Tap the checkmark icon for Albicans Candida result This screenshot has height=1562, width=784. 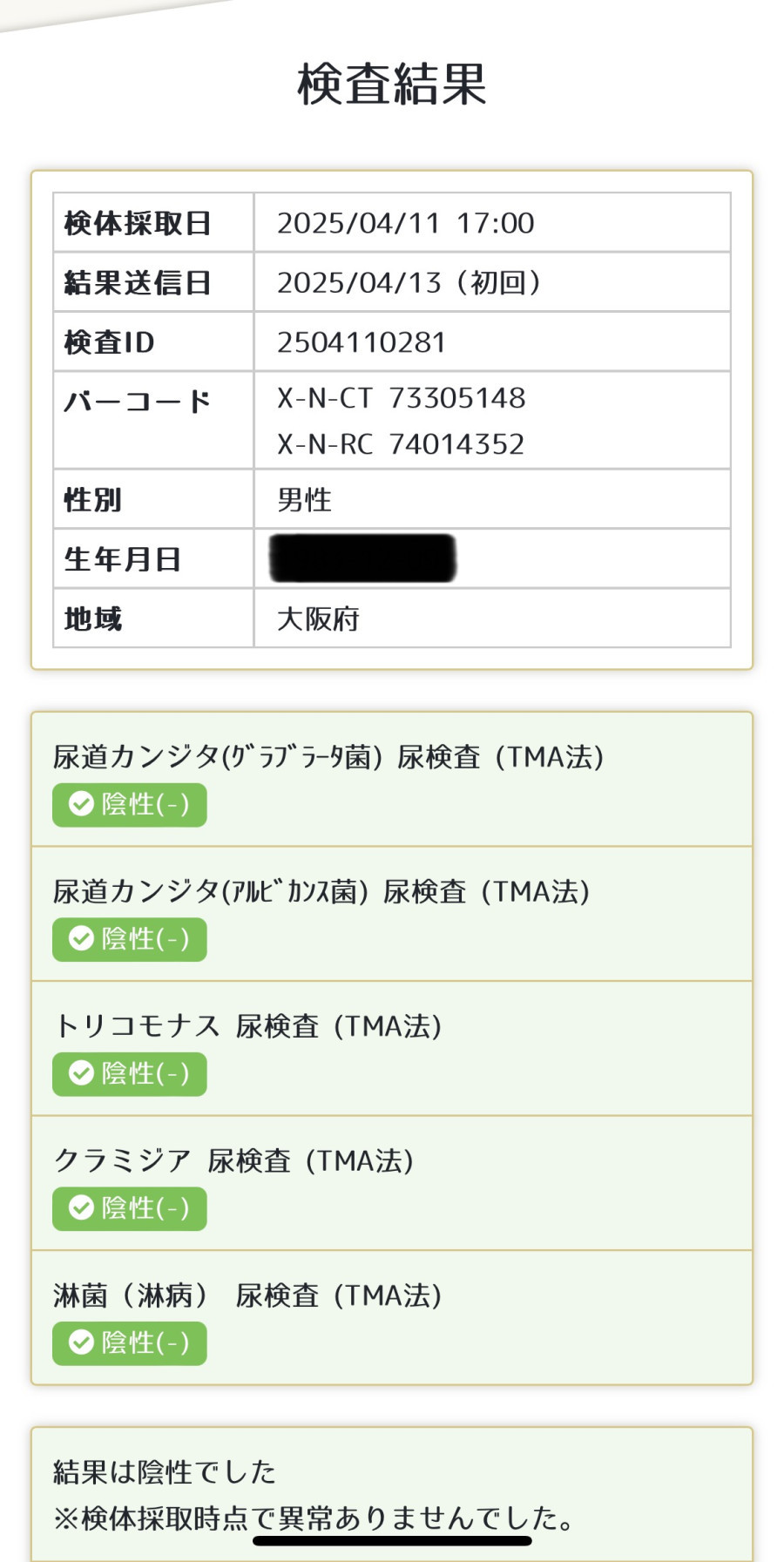[81, 938]
